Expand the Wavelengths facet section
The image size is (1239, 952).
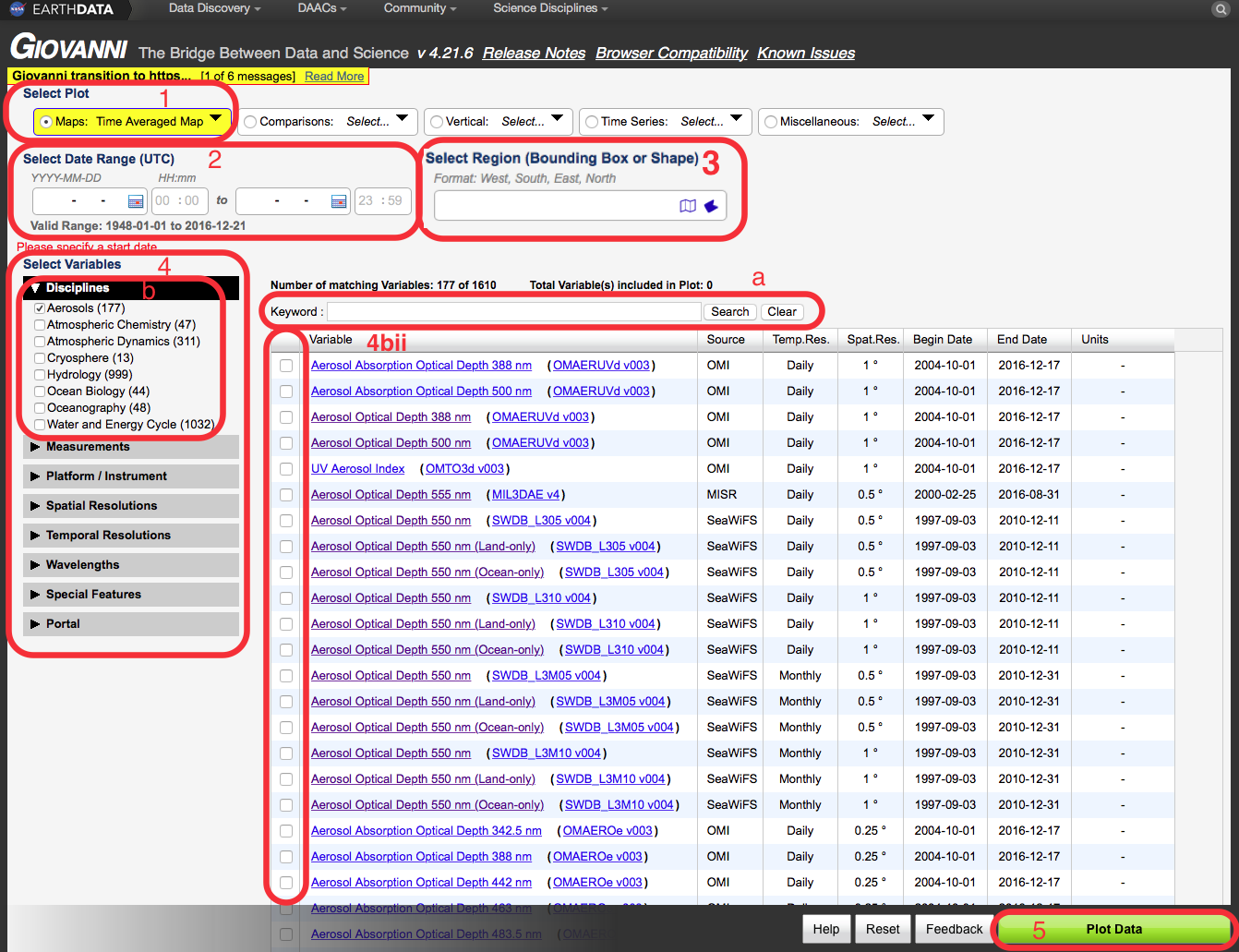click(x=131, y=565)
